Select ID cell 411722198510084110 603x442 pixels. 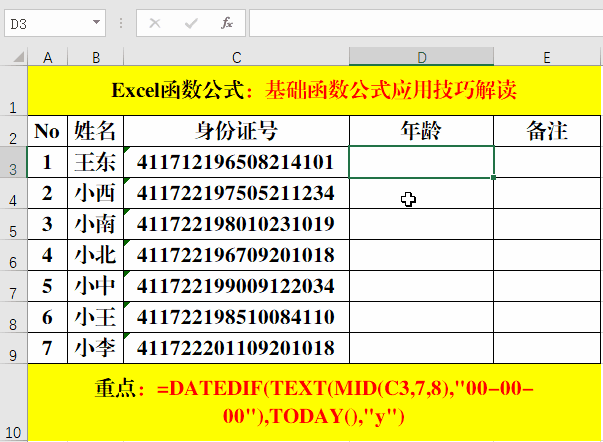point(236,317)
